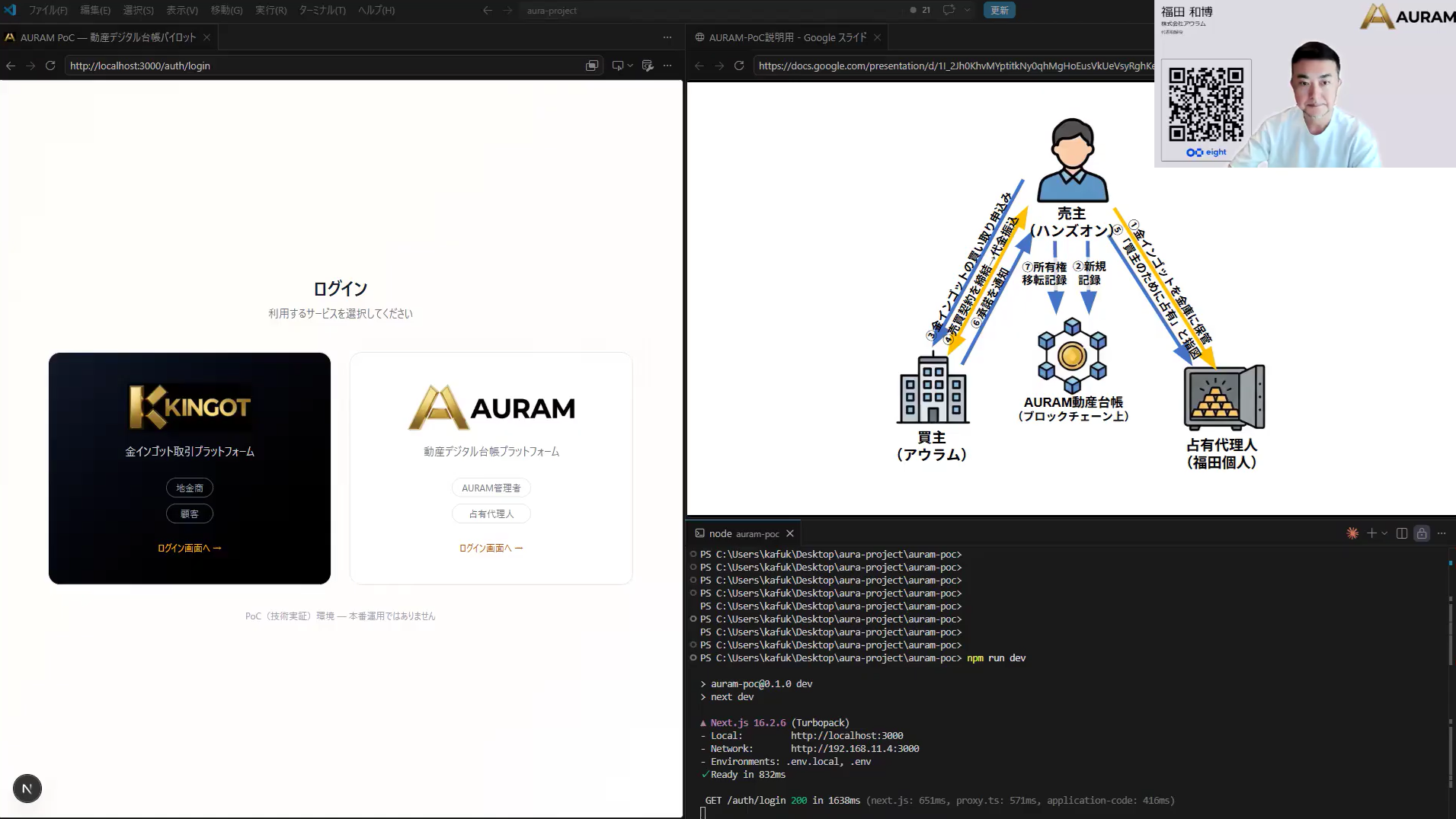The height and width of the screenshot is (819, 1456).
Task: Click the element picker screen icon
Action: pos(618,66)
